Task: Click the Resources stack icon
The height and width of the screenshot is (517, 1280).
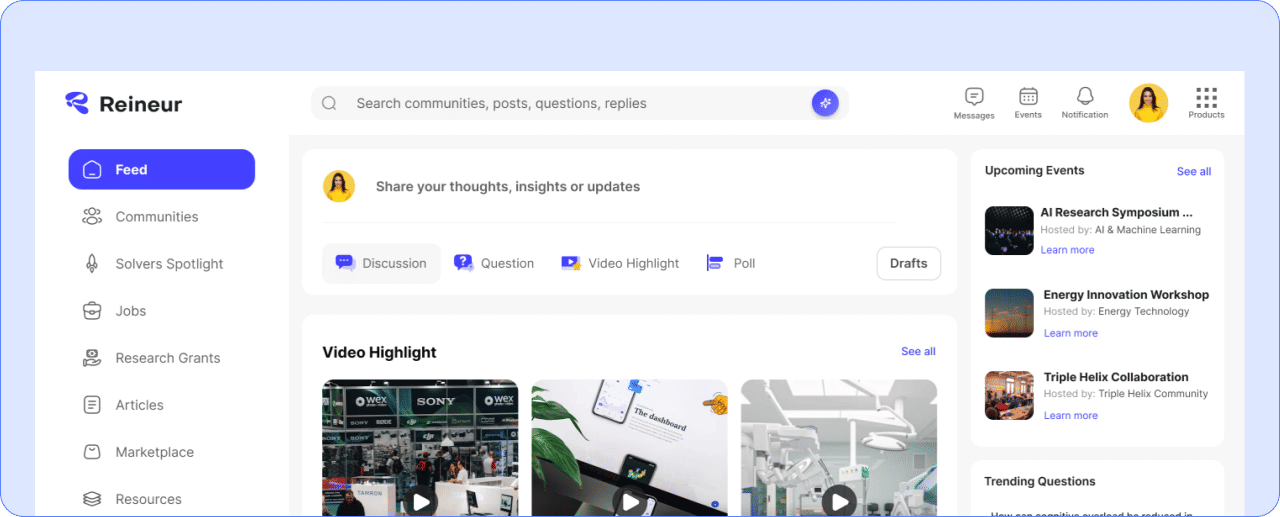Action: 92,498
